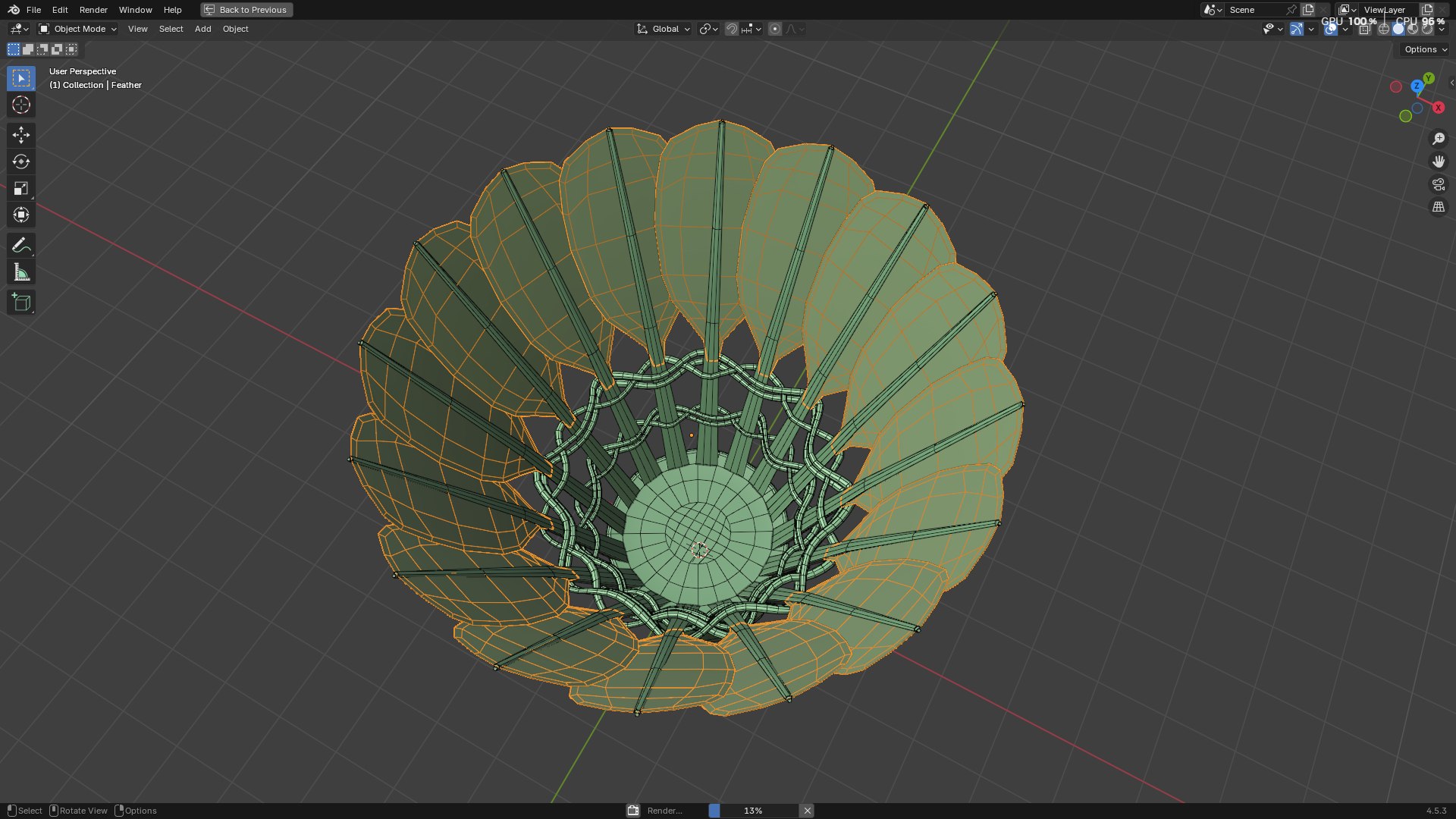
Task: Expand the gizmo options arrow
Action: coord(1311,29)
